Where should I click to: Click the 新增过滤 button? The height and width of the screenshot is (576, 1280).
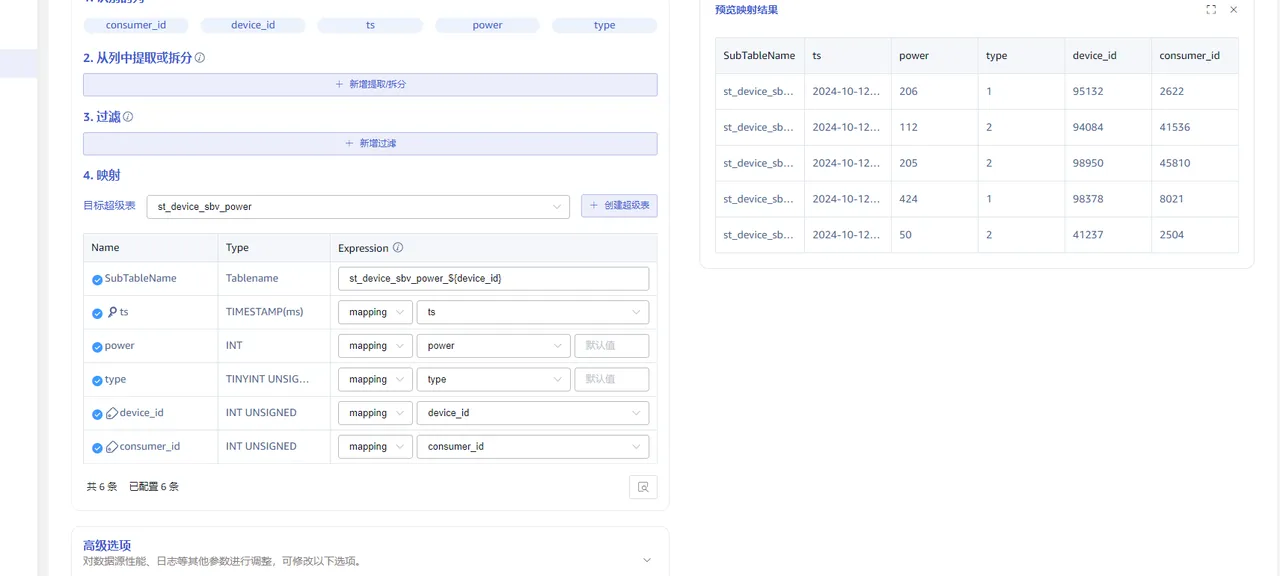click(370, 144)
